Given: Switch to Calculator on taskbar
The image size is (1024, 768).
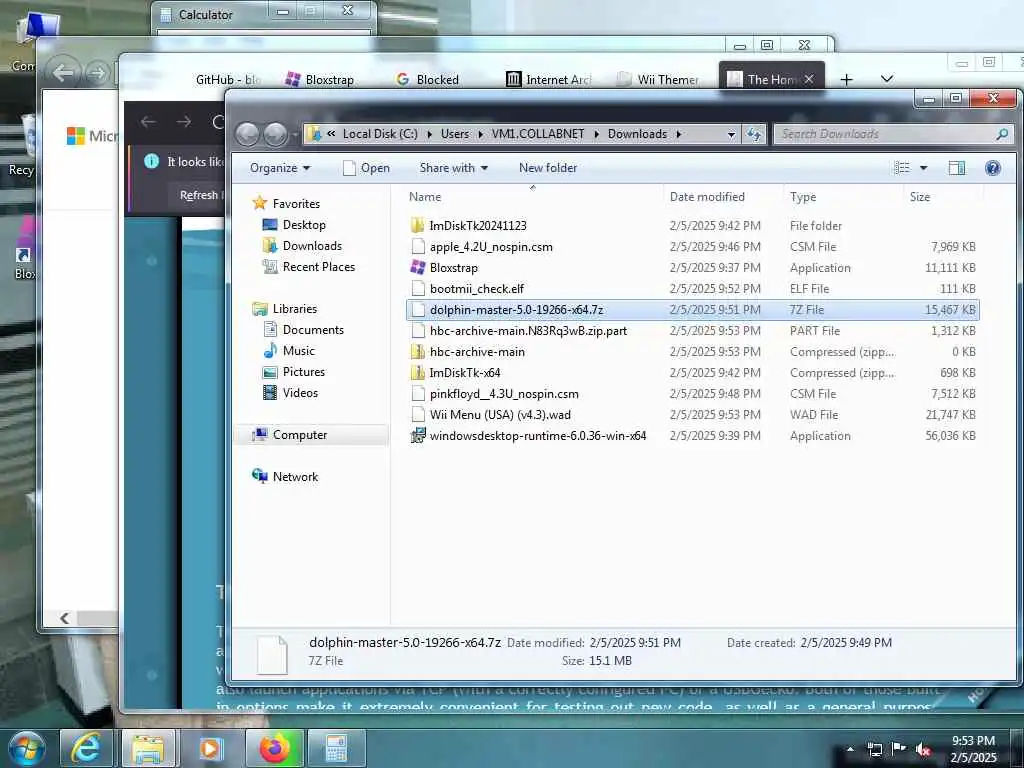Looking at the screenshot, I should (336, 748).
